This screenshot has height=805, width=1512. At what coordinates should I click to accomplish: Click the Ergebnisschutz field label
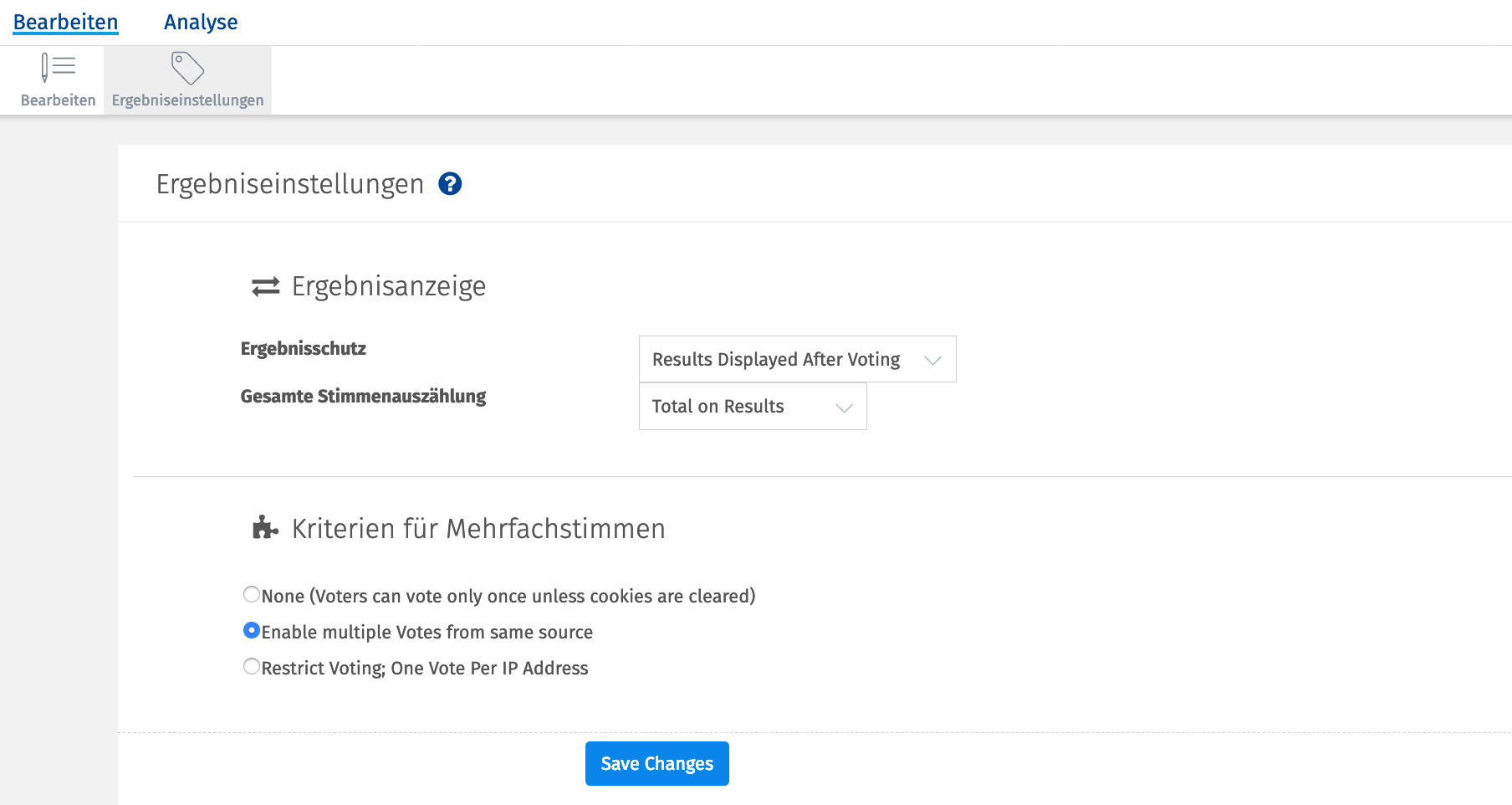[303, 349]
